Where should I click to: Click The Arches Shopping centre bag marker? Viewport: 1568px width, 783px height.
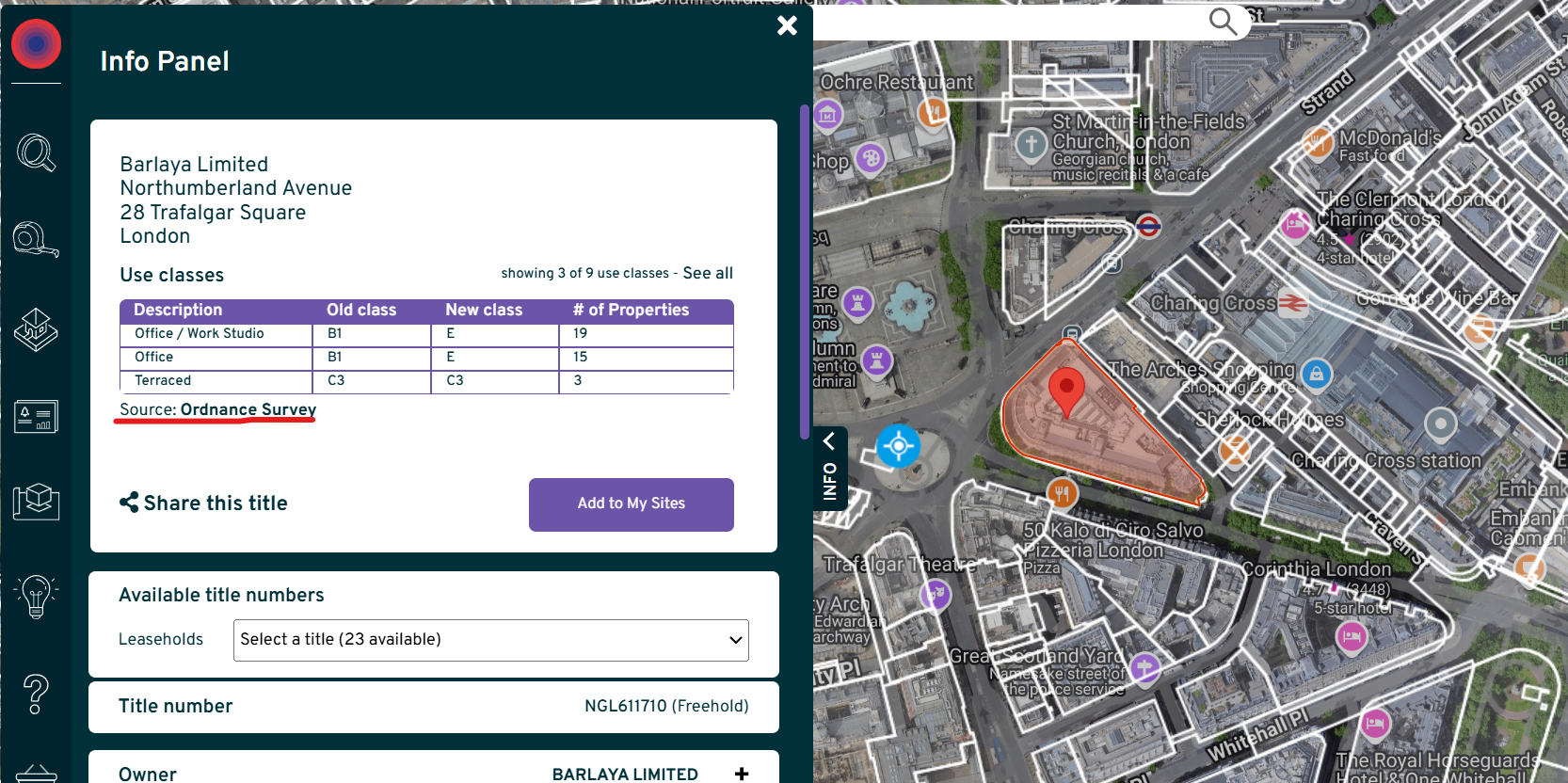click(x=1317, y=375)
